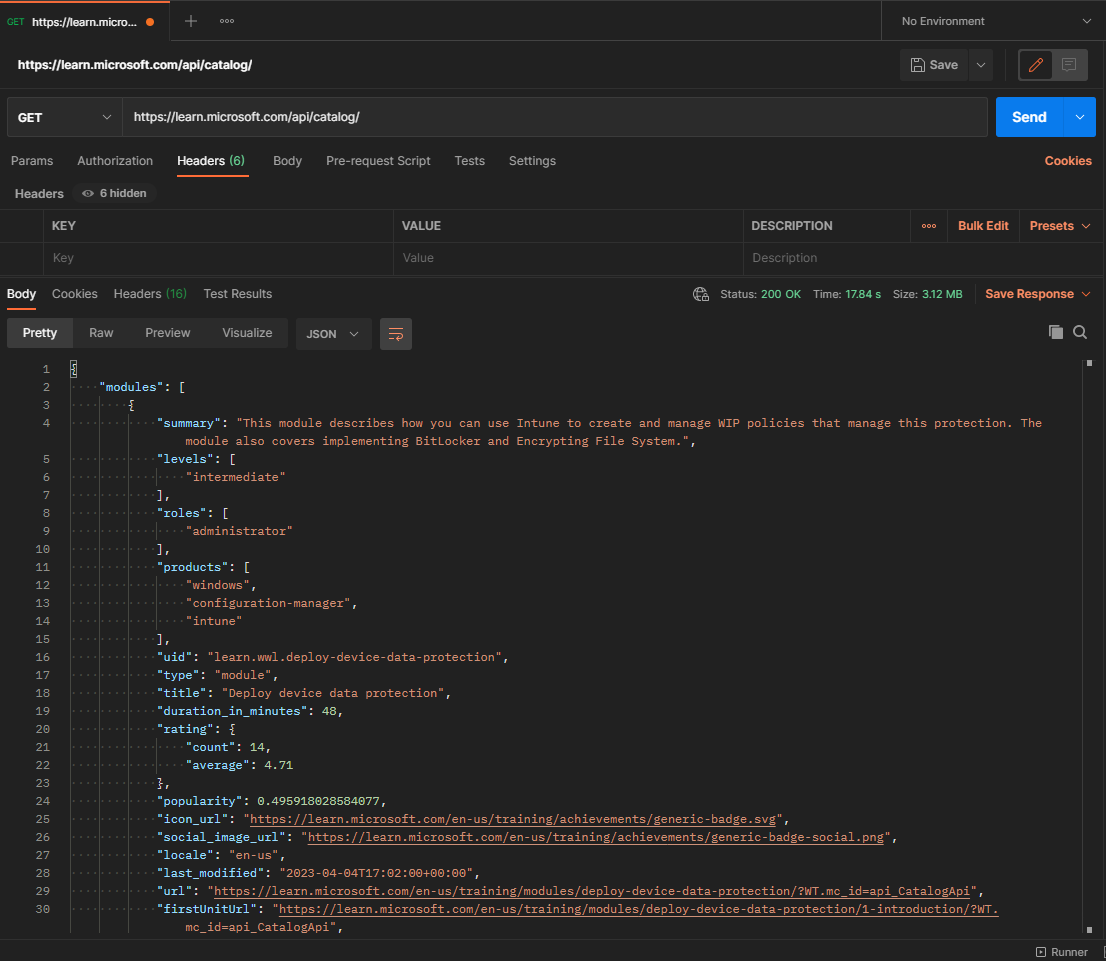Open the Runner in the status bar
The width and height of the screenshot is (1106, 961).
point(1062,952)
